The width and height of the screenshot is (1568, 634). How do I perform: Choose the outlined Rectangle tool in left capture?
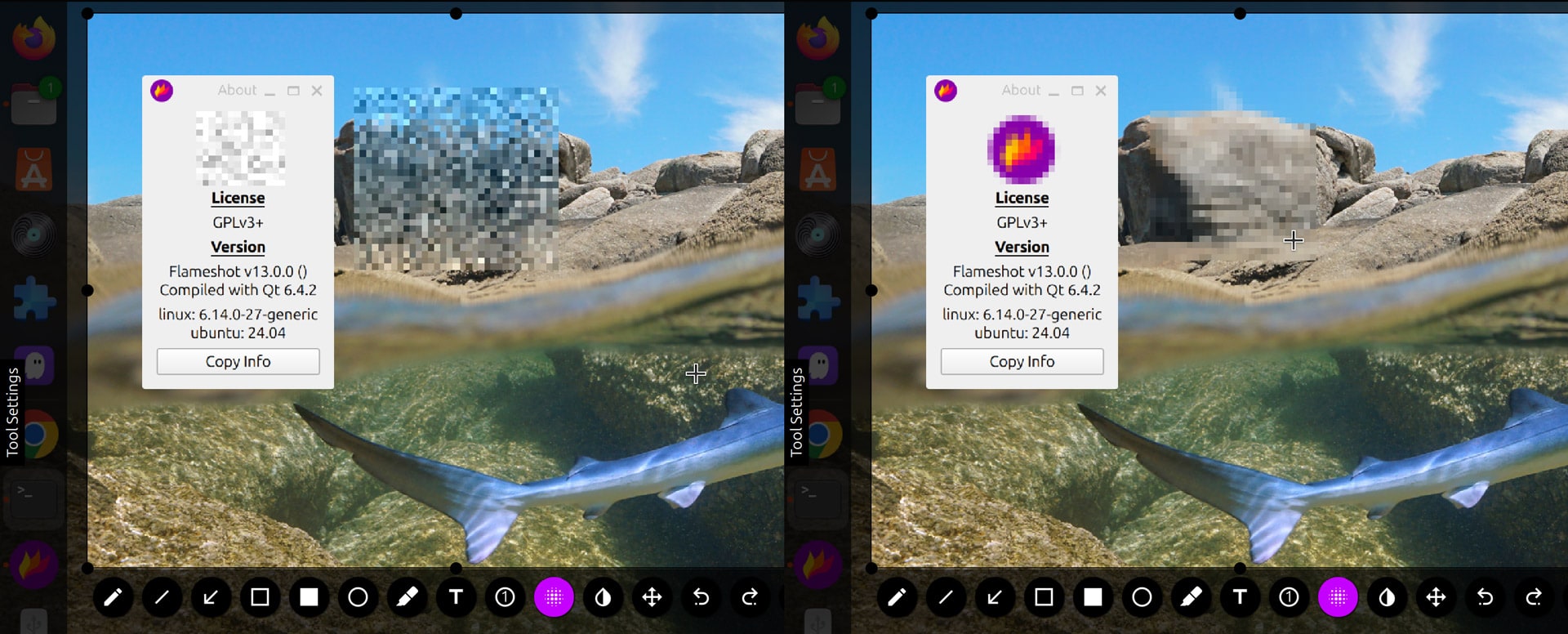pyautogui.click(x=260, y=597)
